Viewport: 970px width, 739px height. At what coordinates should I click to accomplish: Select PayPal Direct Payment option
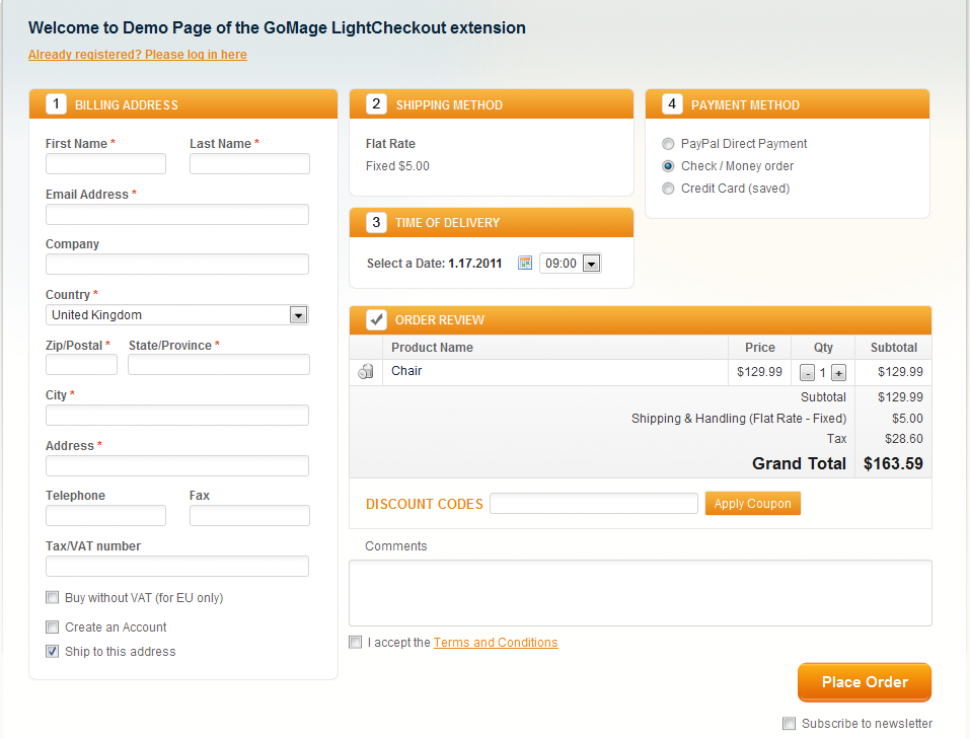668,144
